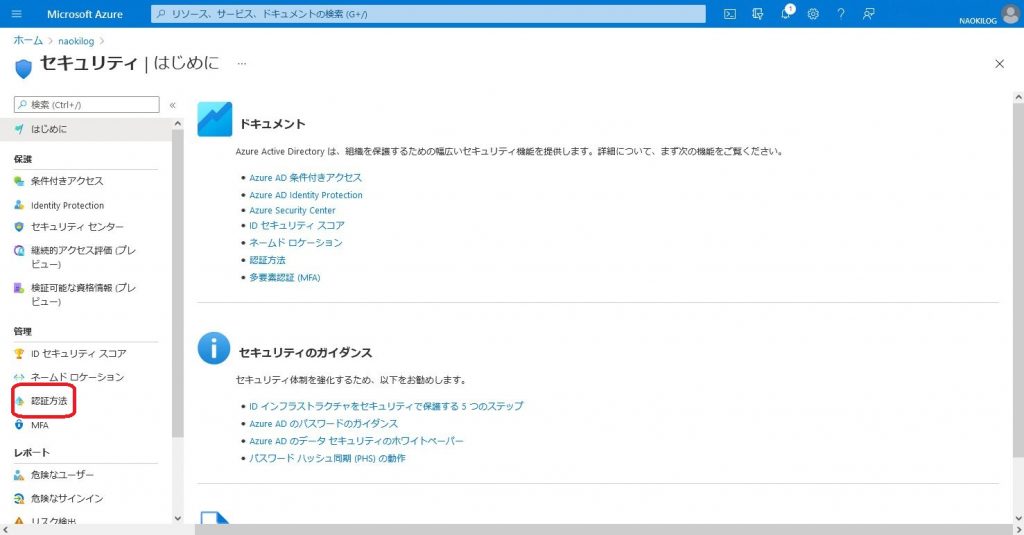Open パスワード ハッシュ同期 (PHS) の動作 link
This screenshot has width=1024, height=535.
click(x=327, y=459)
